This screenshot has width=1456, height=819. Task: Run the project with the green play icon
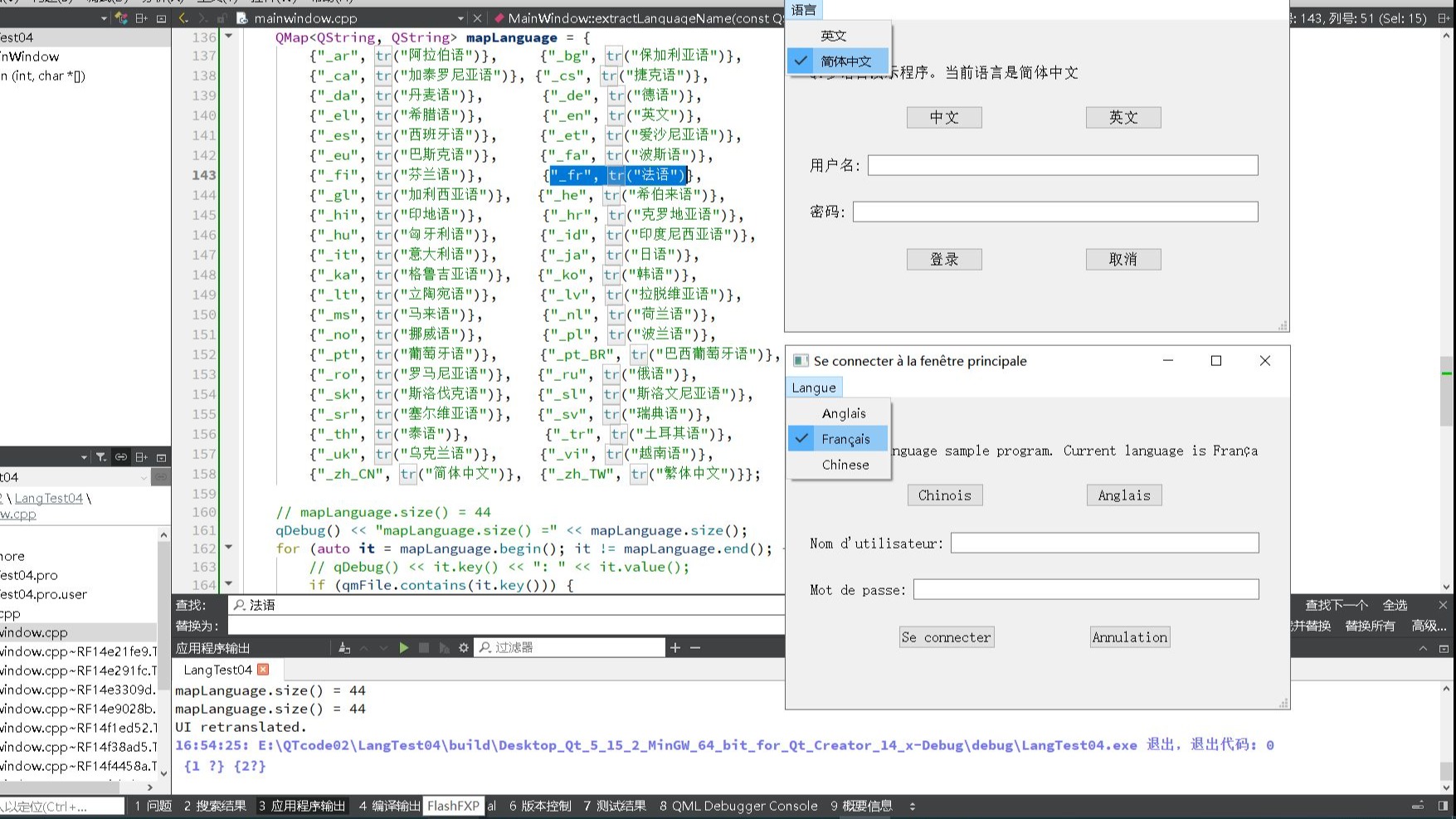point(404,647)
